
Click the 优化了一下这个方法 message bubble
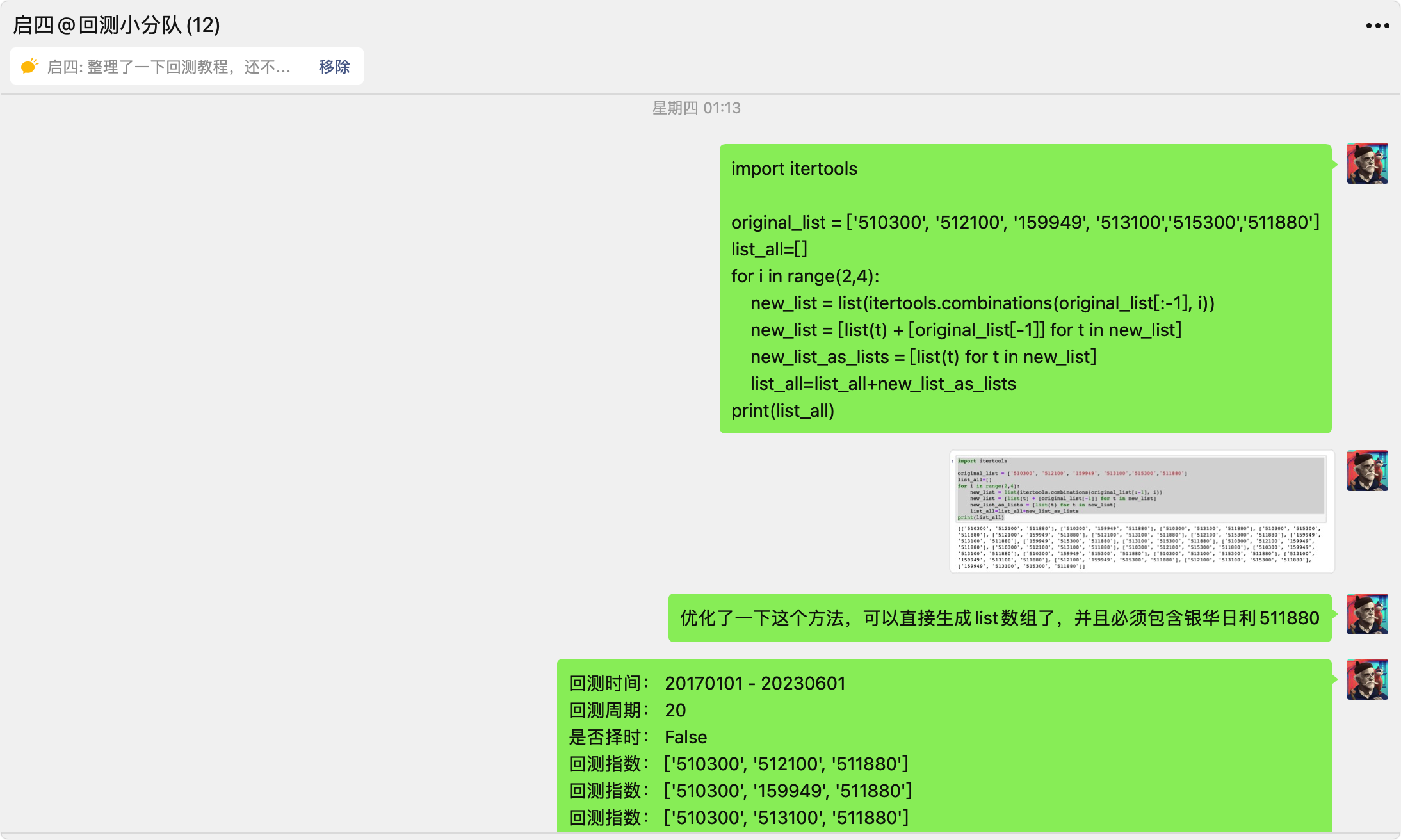pos(999,618)
